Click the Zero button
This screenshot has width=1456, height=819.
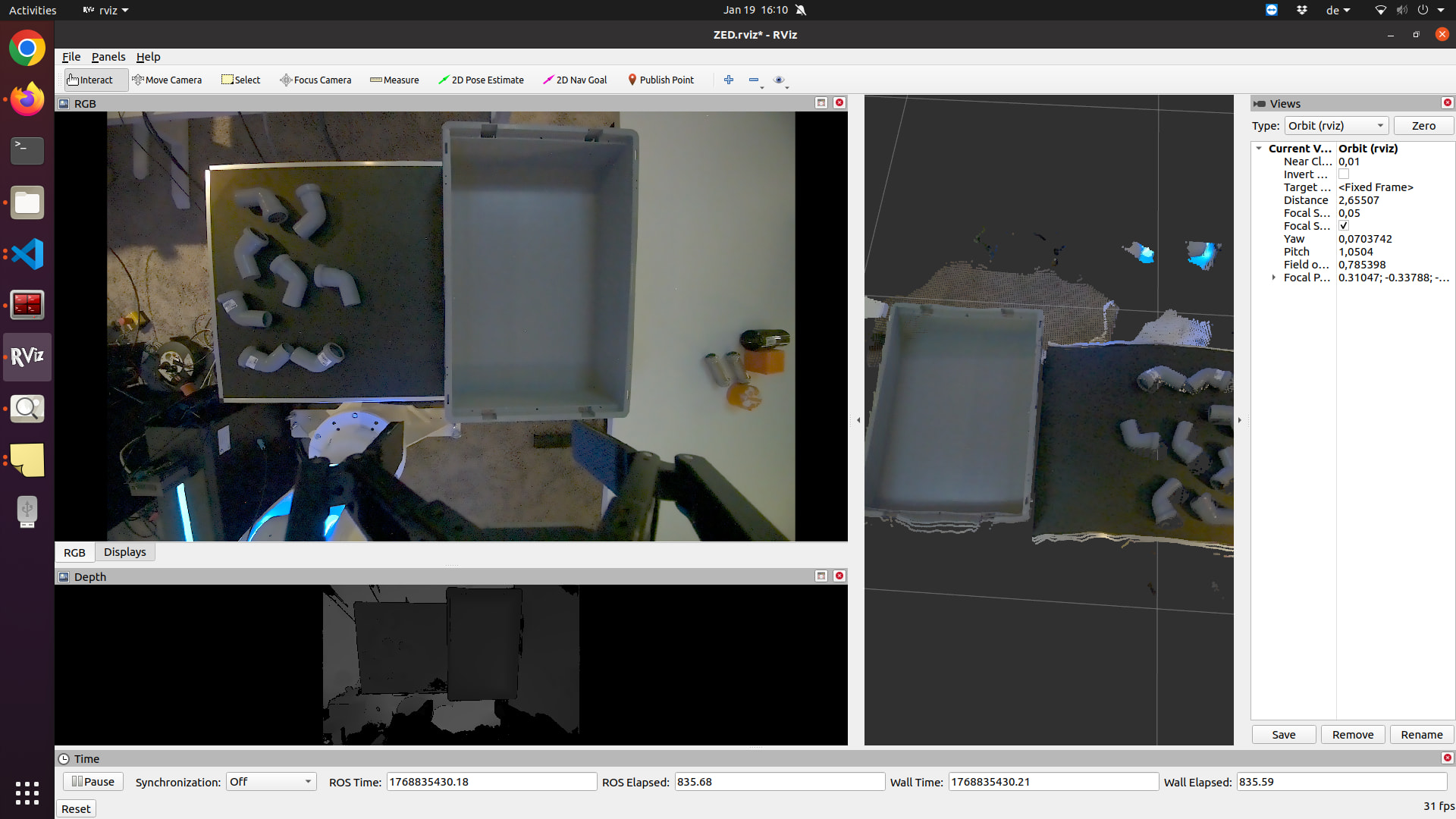pos(1423,126)
